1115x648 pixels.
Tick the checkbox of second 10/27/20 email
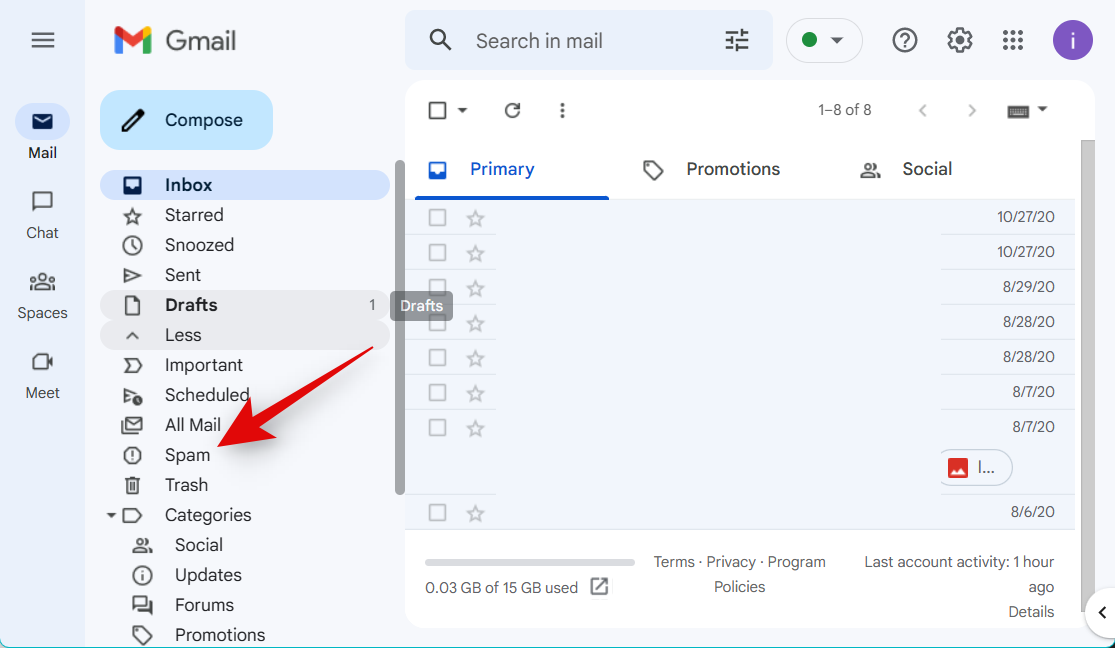(437, 253)
